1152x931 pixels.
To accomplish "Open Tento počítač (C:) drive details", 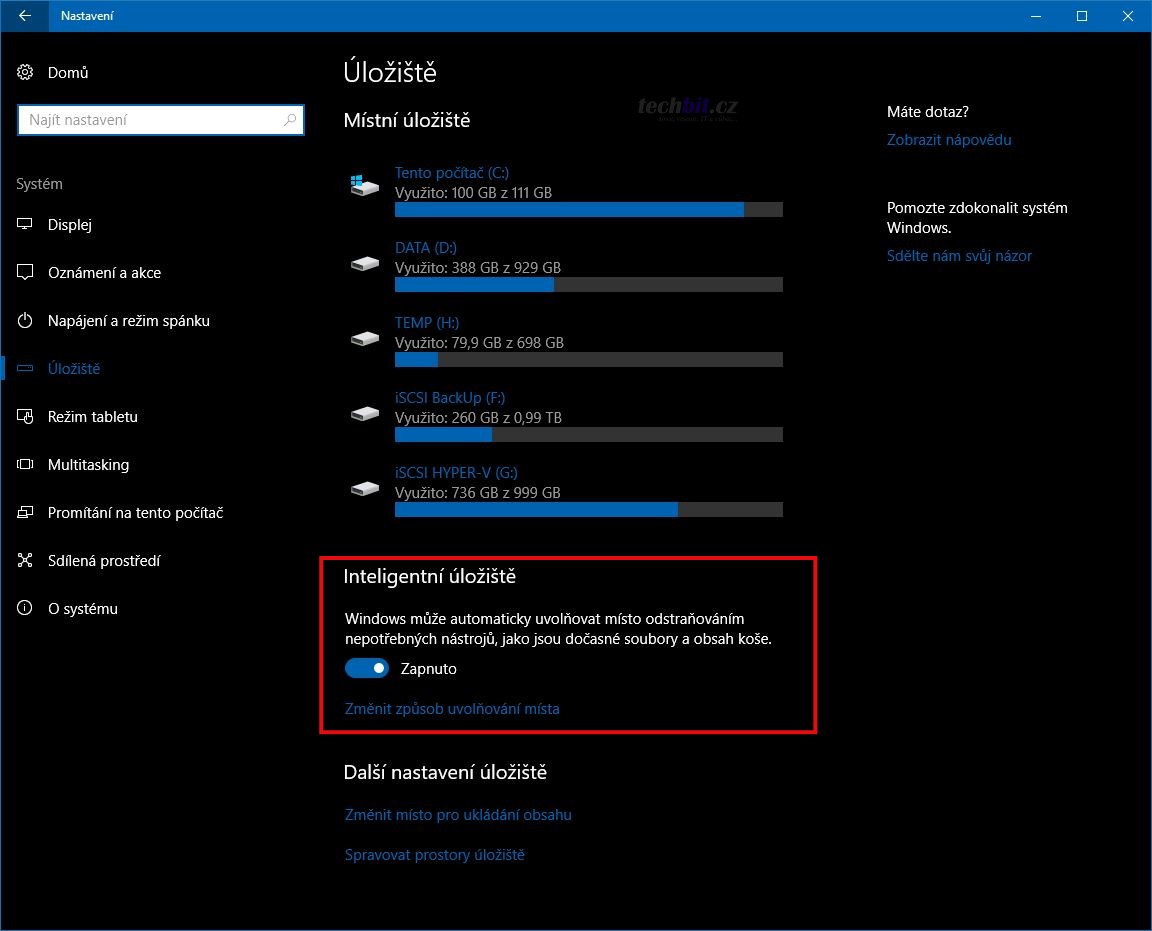I will coord(451,173).
